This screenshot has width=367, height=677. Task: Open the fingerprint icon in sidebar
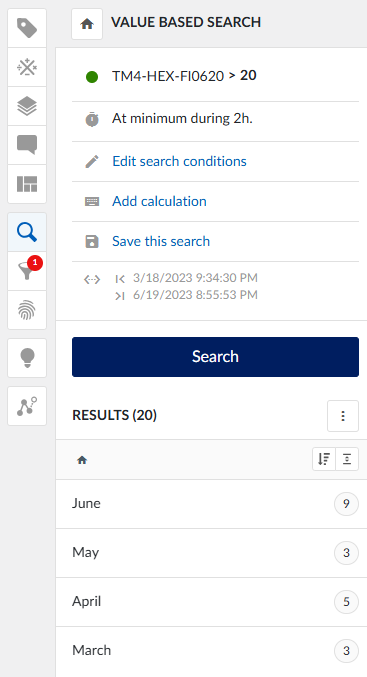(x=27, y=310)
